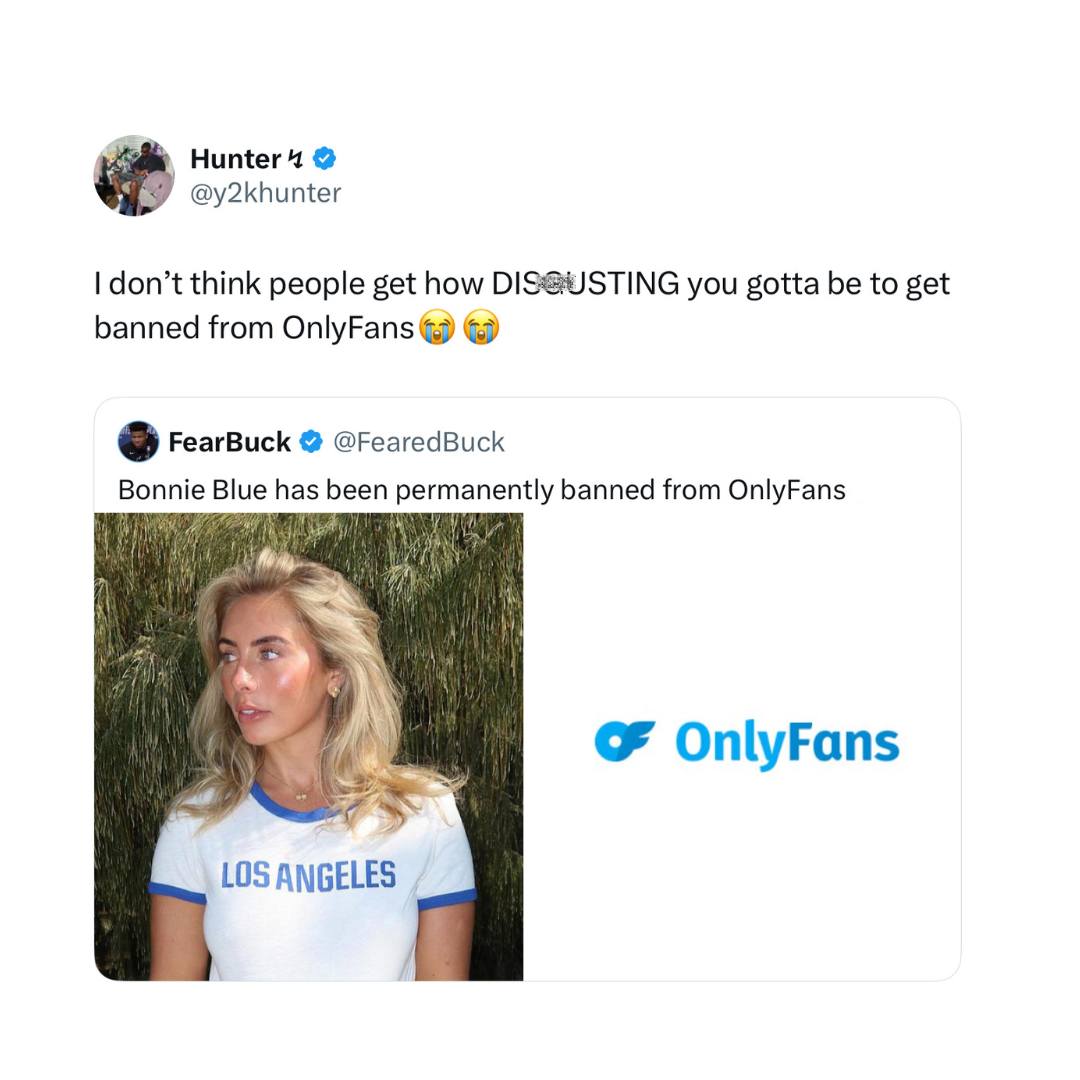This screenshot has height=1080, width=1080.
Task: Click the OnlyFans wordmark in the image
Action: [x=787, y=743]
